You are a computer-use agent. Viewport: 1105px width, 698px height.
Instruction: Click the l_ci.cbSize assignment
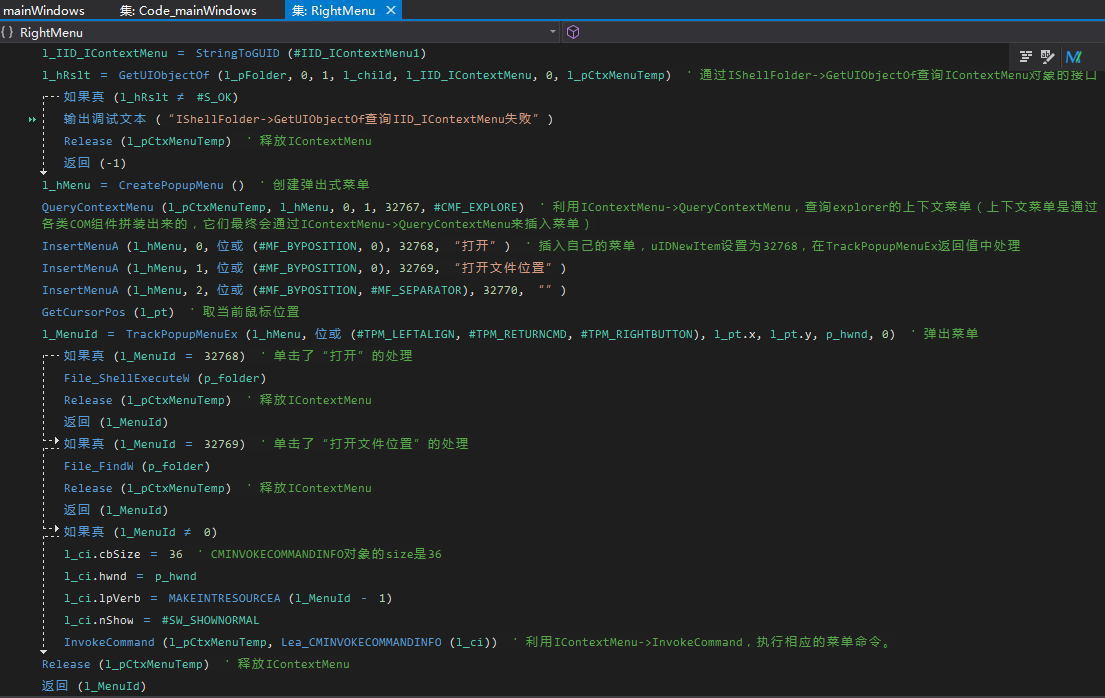pyautogui.click(x=123, y=555)
